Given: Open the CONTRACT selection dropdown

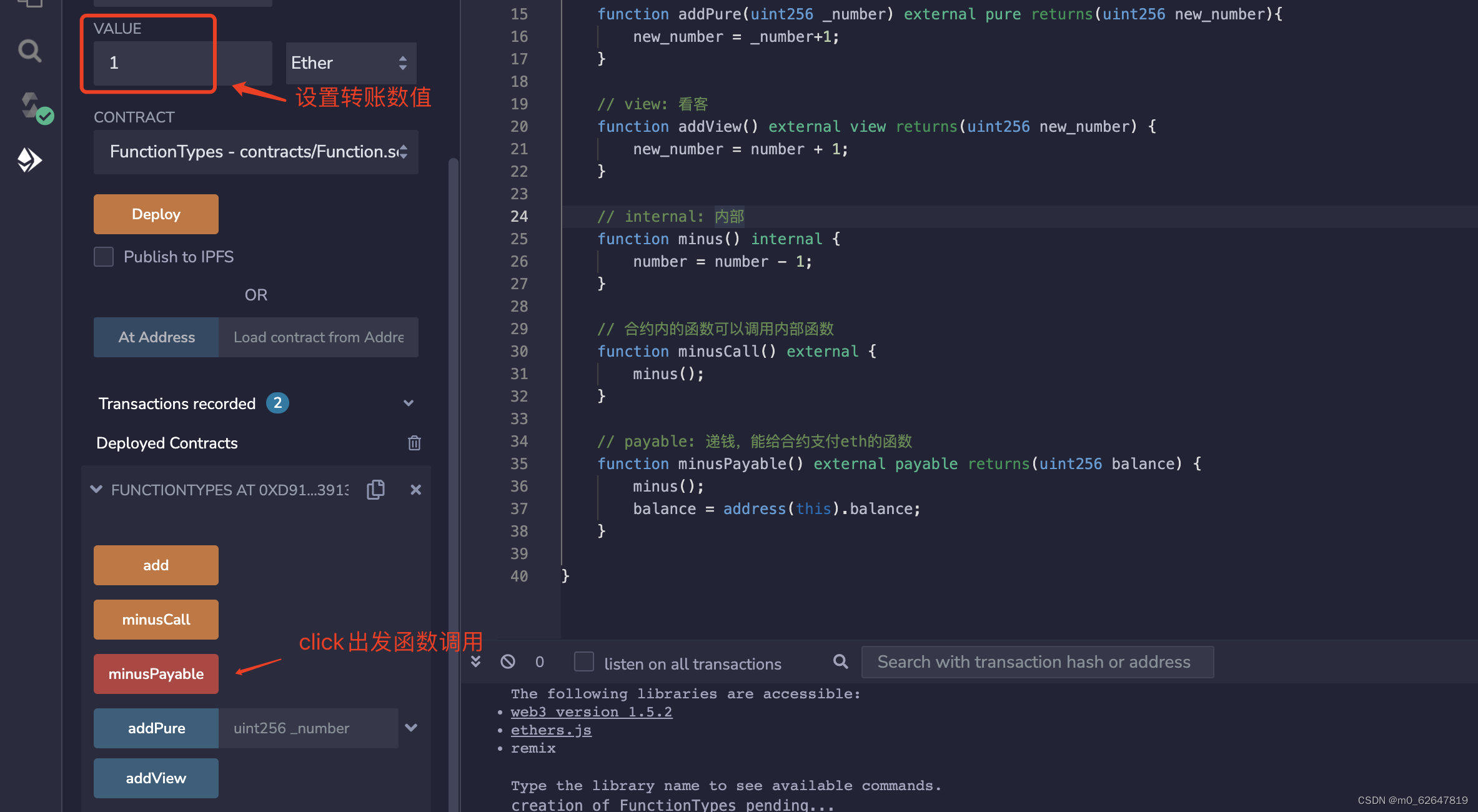Looking at the screenshot, I should click(x=255, y=152).
